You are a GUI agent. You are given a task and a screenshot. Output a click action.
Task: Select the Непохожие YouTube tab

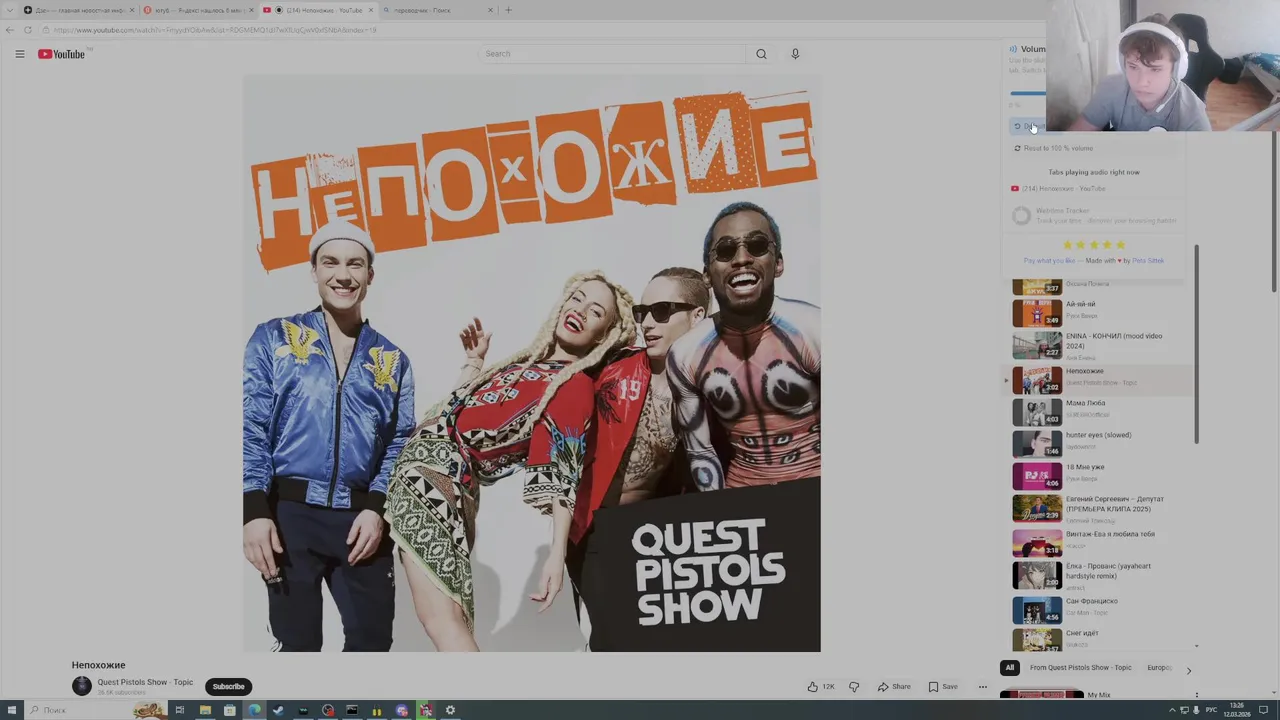[x=318, y=10]
